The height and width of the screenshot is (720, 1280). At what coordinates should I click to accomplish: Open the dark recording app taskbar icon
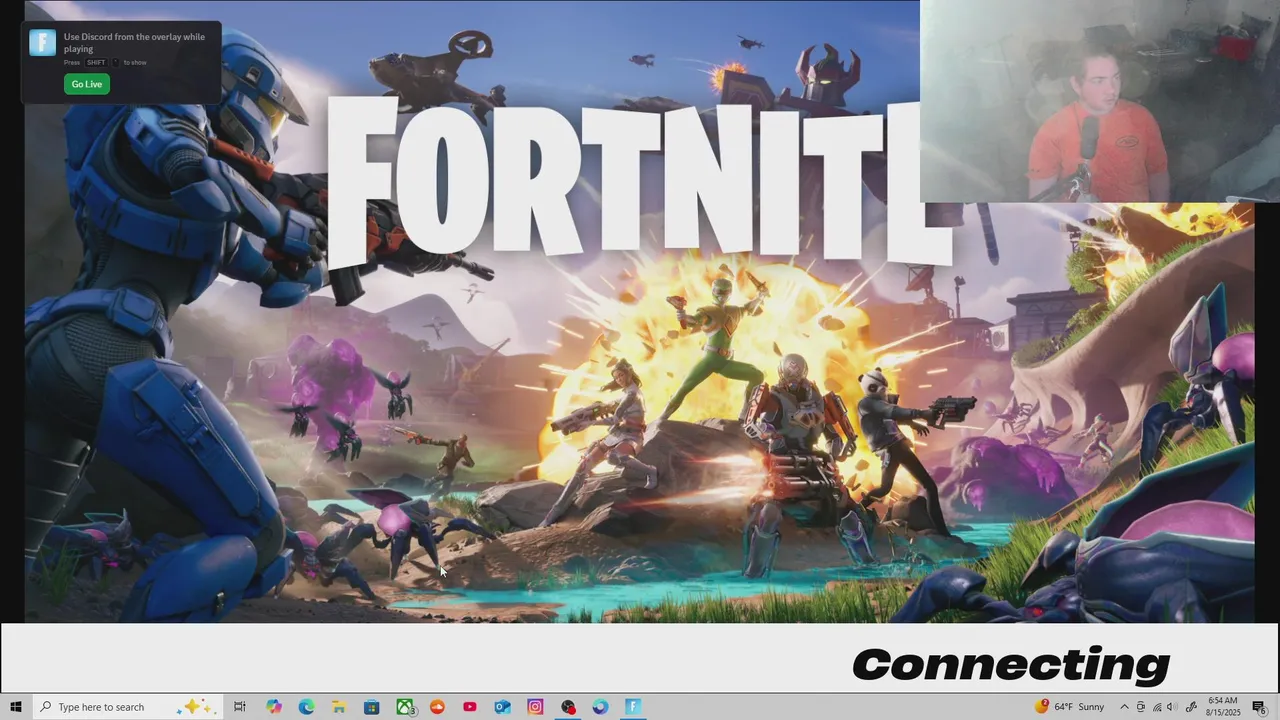(568, 707)
